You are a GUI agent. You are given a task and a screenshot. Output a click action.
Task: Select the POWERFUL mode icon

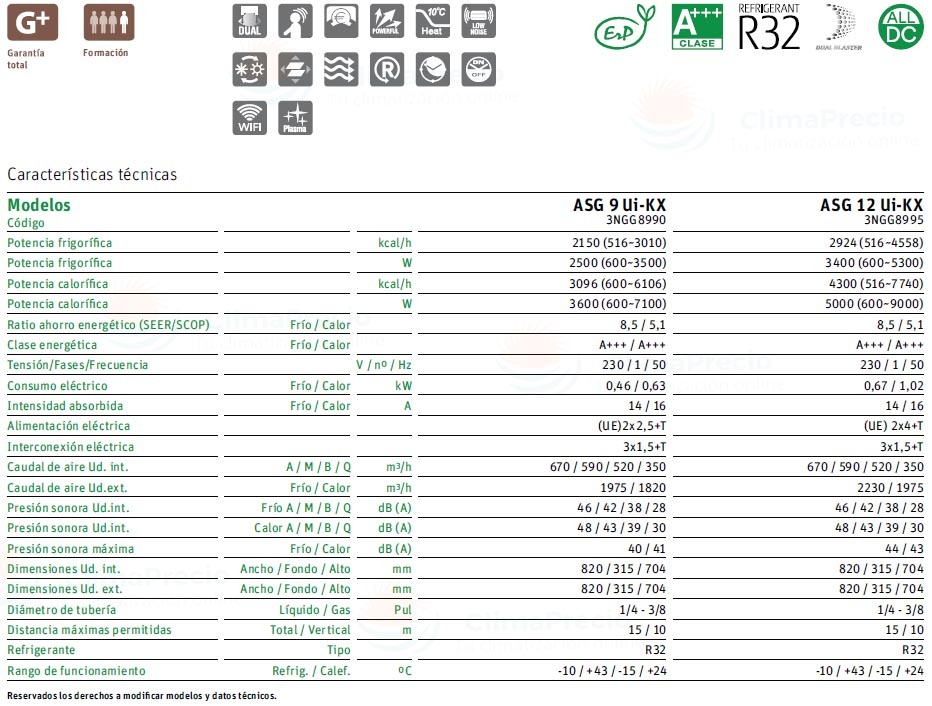pos(387,21)
